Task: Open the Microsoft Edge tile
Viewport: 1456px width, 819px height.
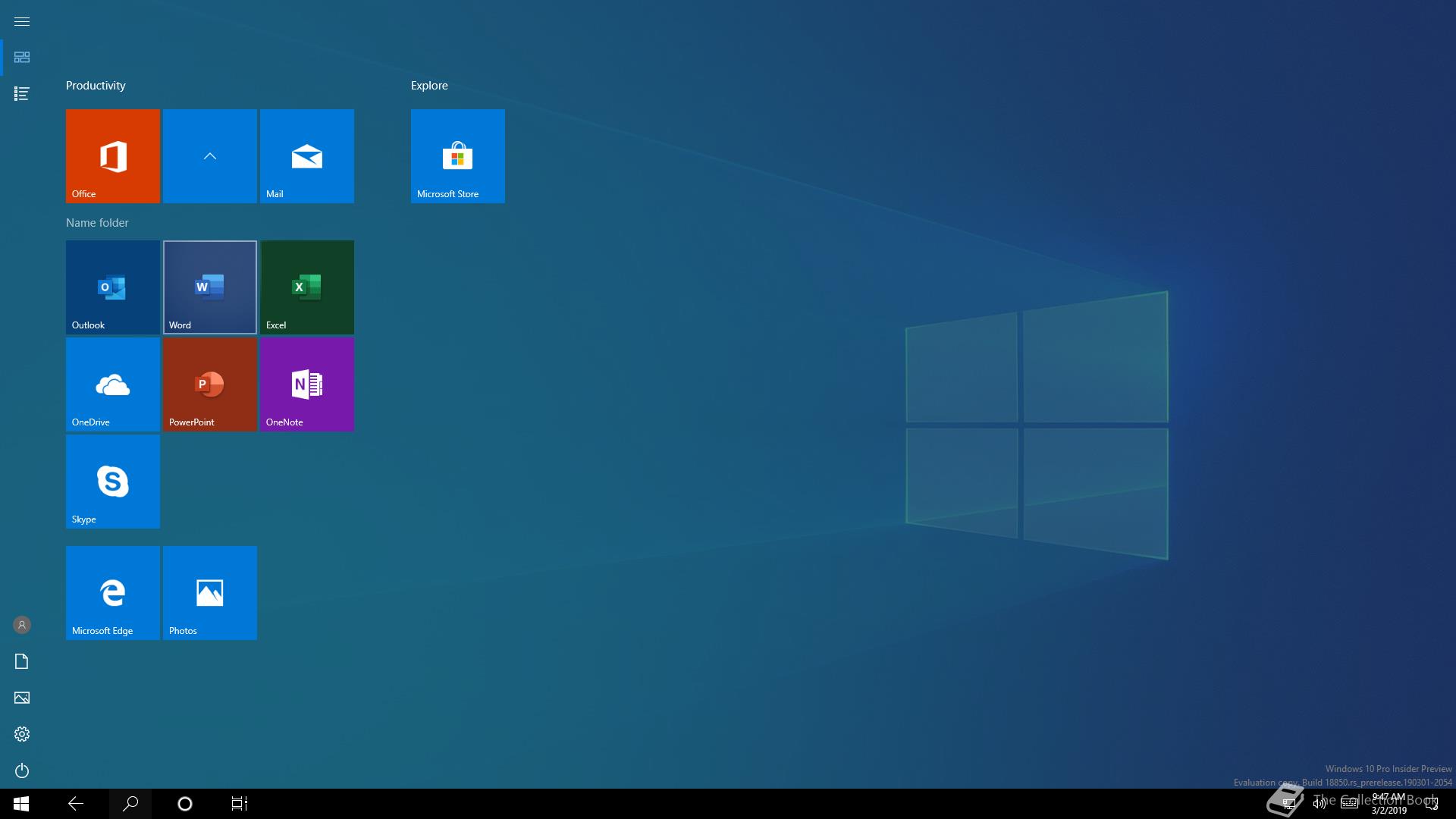Action: coord(113,593)
